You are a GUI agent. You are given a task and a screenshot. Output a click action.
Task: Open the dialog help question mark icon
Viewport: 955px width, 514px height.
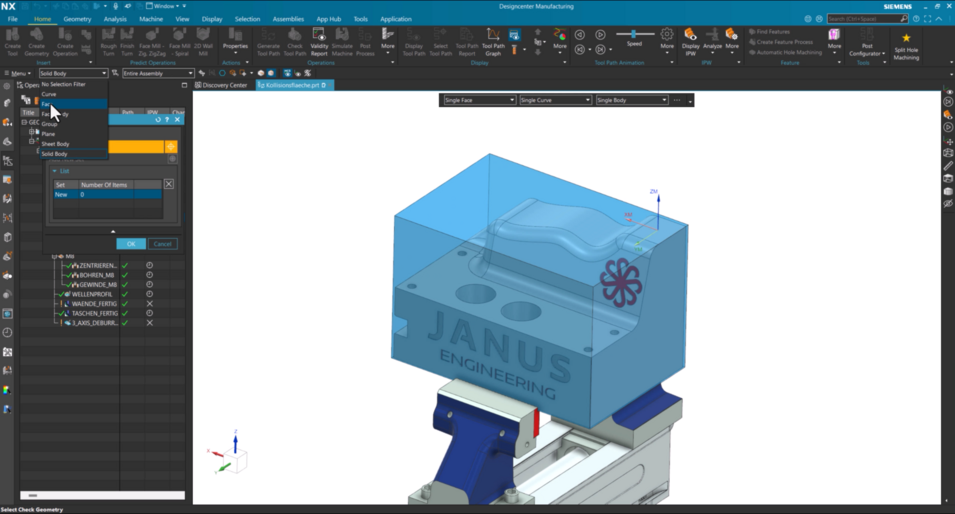point(167,119)
